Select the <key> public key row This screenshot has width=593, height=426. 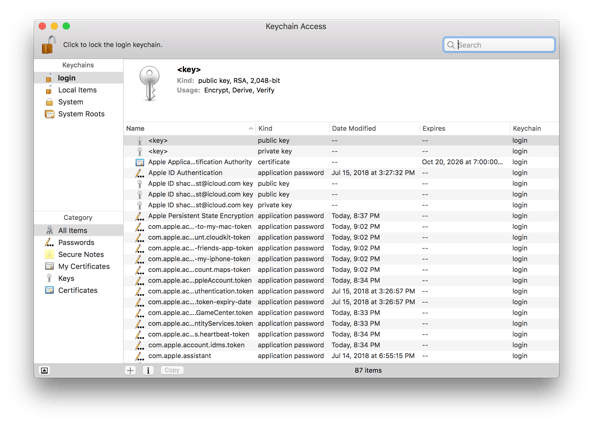[x=341, y=140]
